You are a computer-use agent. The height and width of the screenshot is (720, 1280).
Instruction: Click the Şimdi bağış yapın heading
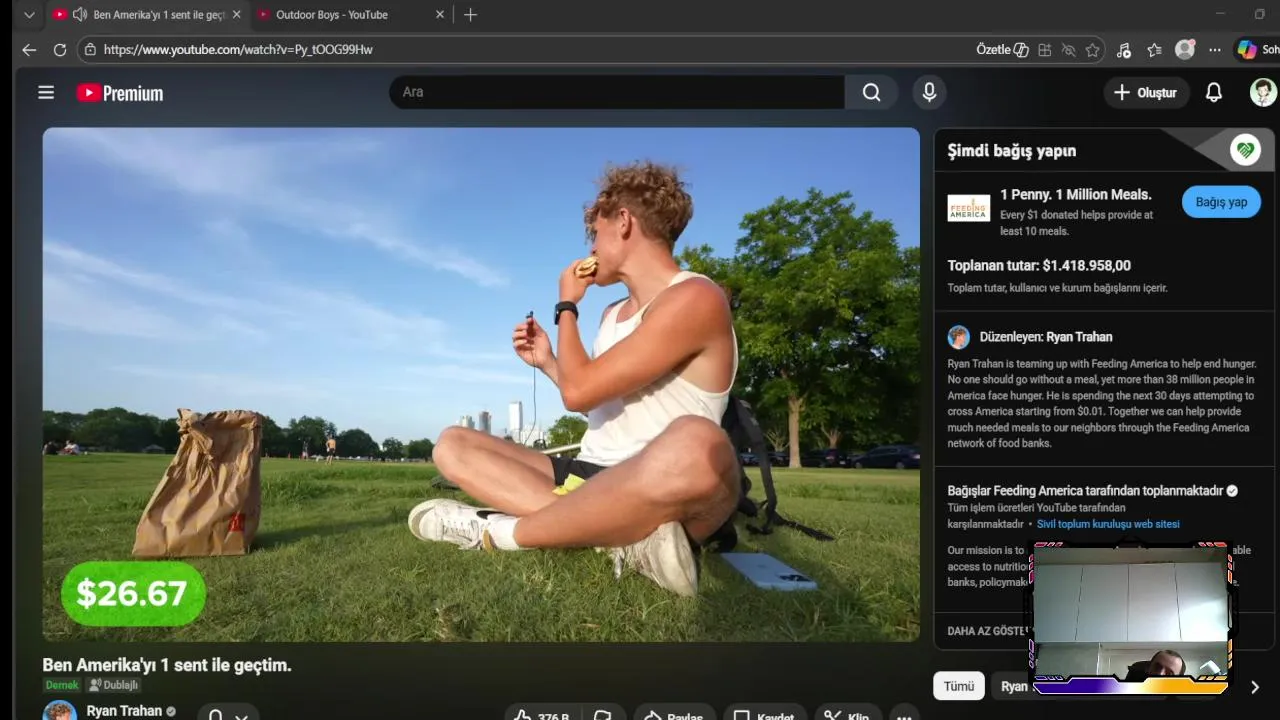click(x=1012, y=150)
